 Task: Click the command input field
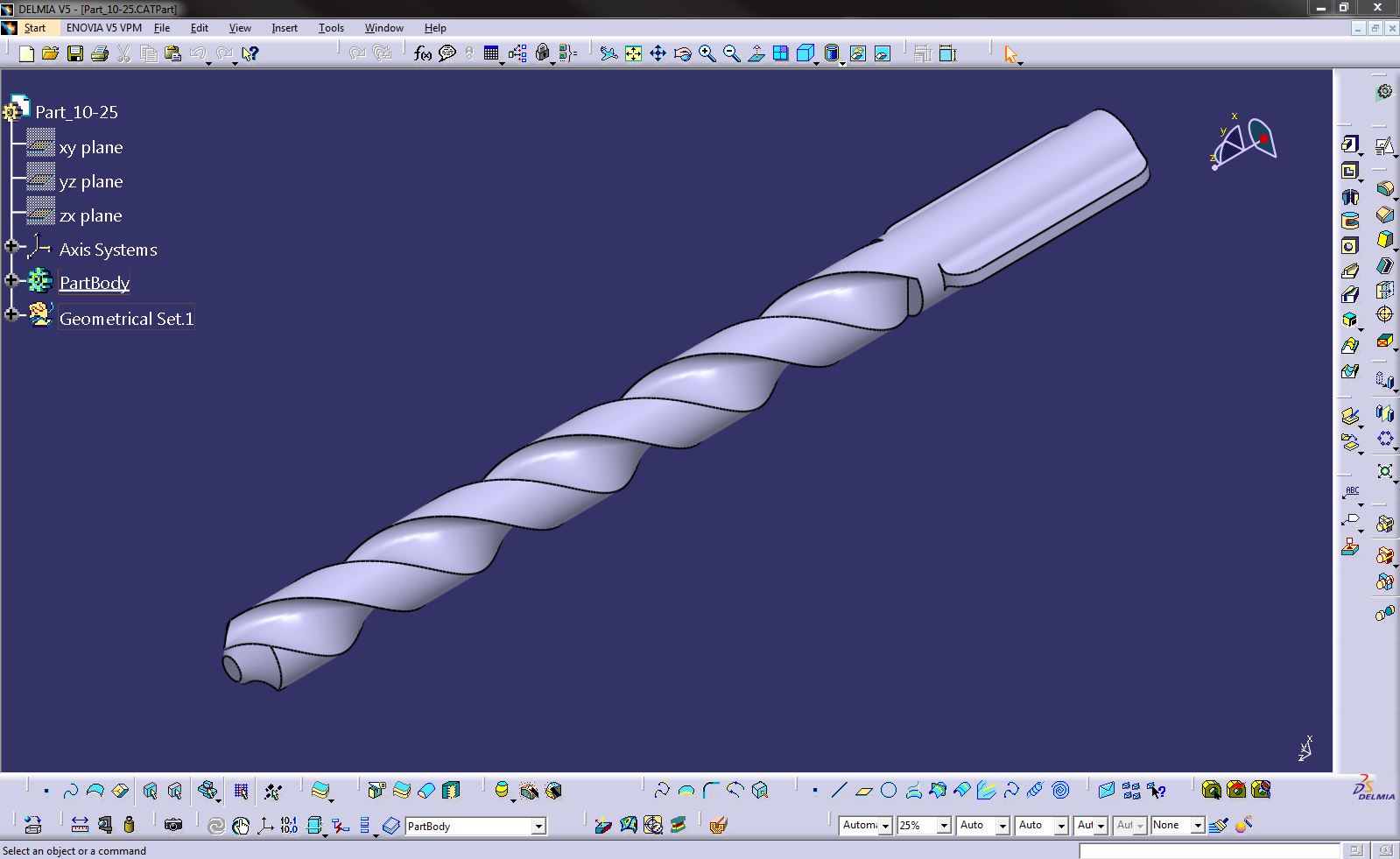pos(1209,850)
